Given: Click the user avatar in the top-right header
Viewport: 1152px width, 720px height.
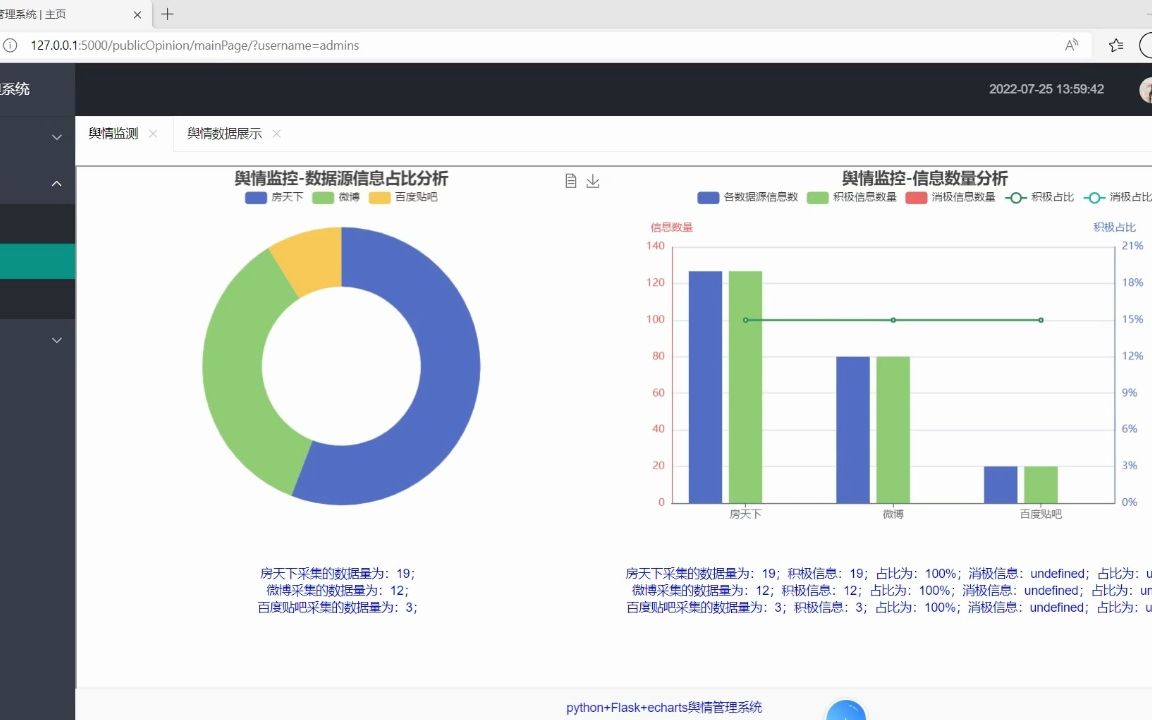Looking at the screenshot, I should tap(1146, 91).
